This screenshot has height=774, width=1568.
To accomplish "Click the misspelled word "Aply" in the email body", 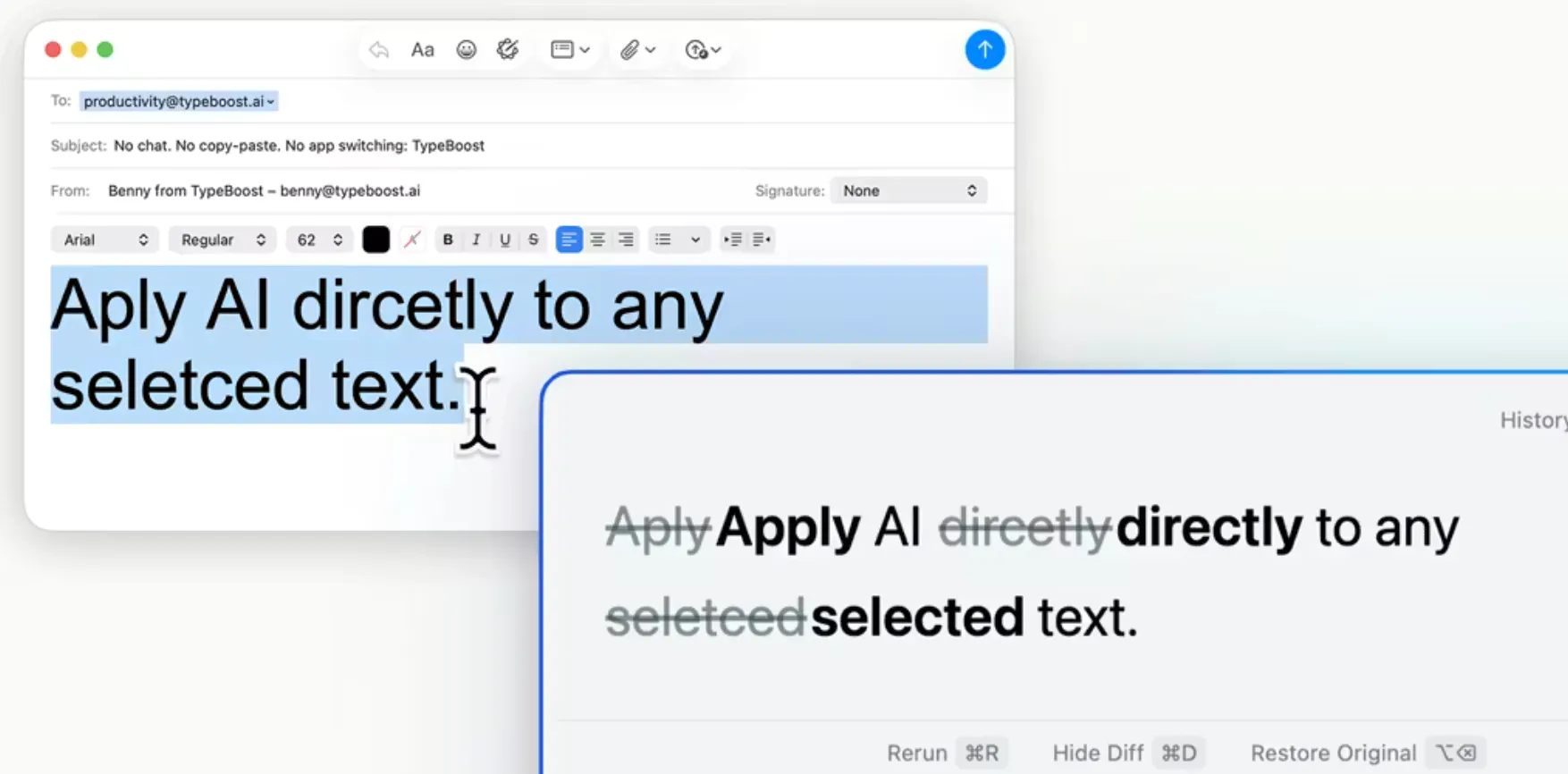I will pos(119,307).
